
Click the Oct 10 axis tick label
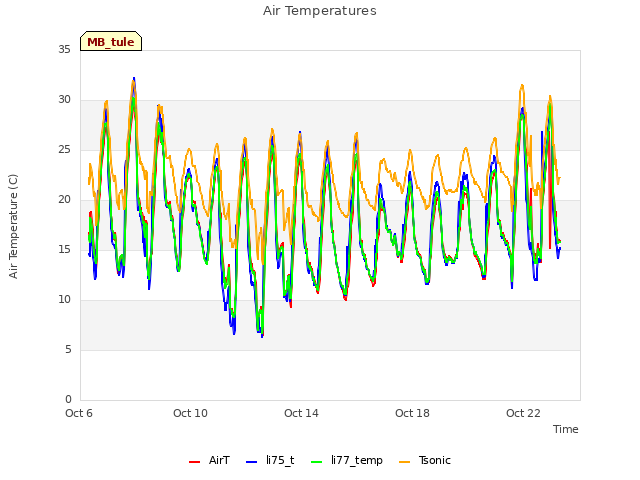pos(190,413)
